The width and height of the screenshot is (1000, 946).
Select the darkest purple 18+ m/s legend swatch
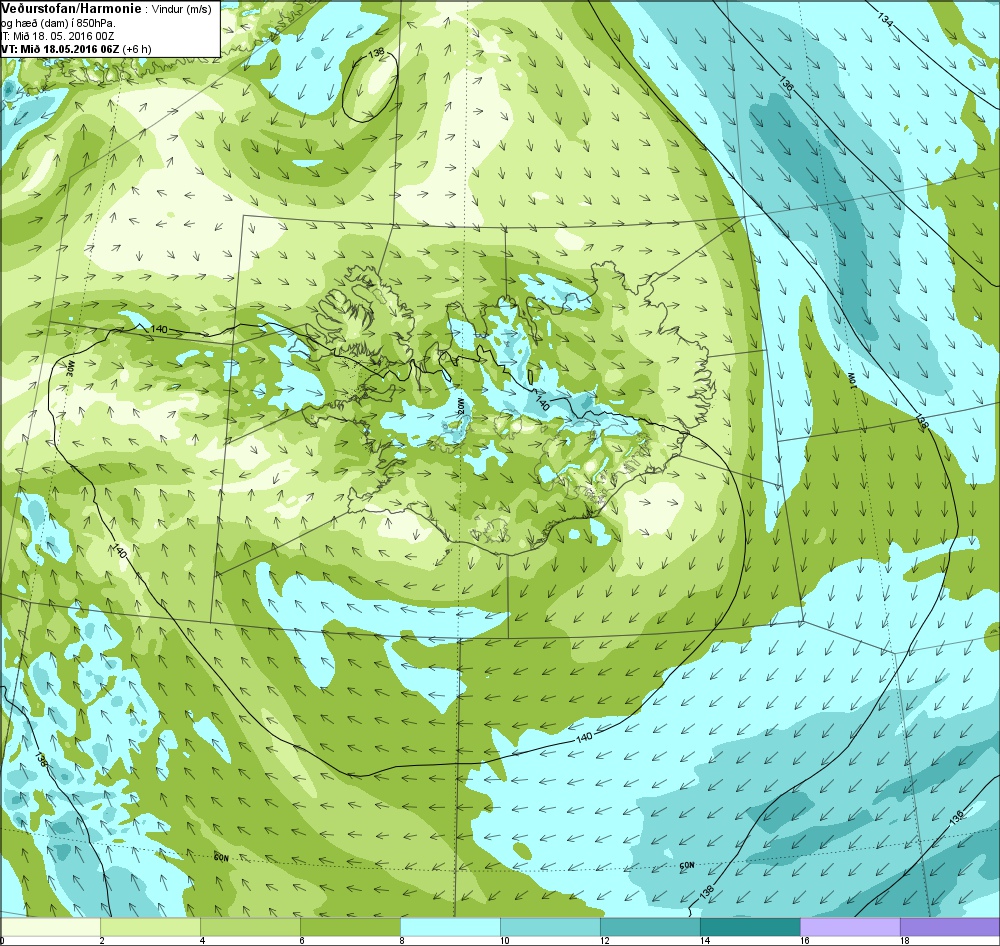coord(950,926)
